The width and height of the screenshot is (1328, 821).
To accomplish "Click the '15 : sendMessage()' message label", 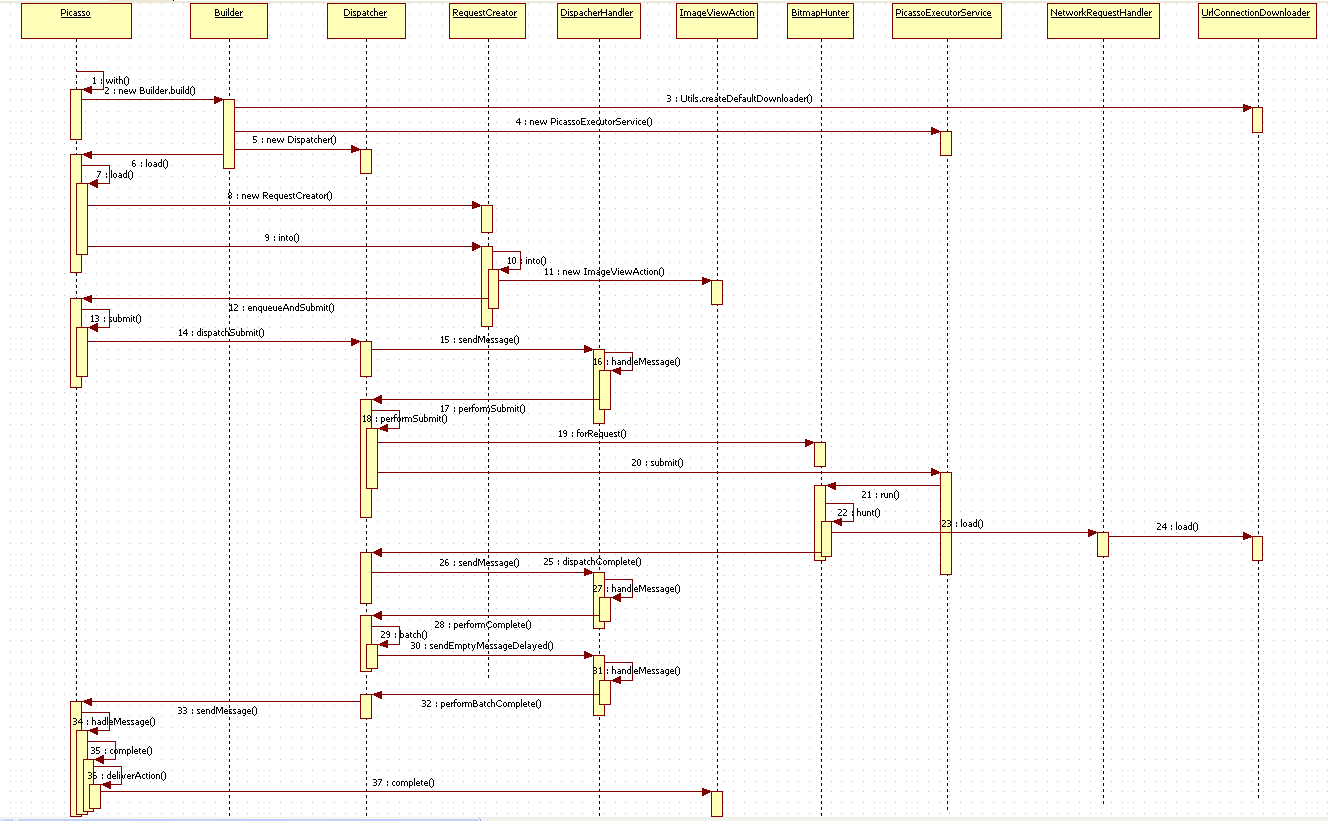I will tap(479, 340).
